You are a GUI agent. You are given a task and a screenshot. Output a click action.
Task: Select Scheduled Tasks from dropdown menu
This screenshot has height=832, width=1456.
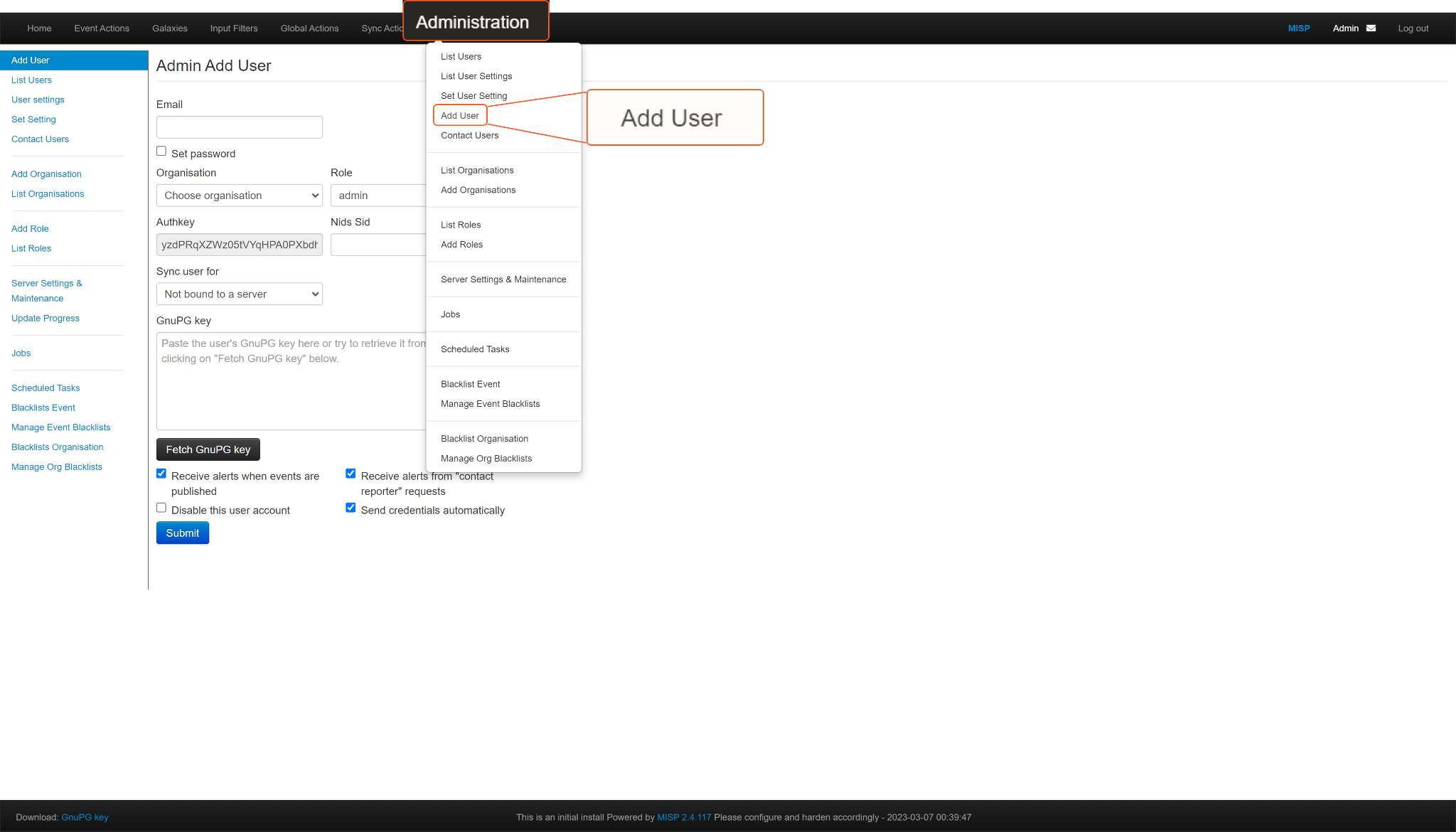[474, 349]
